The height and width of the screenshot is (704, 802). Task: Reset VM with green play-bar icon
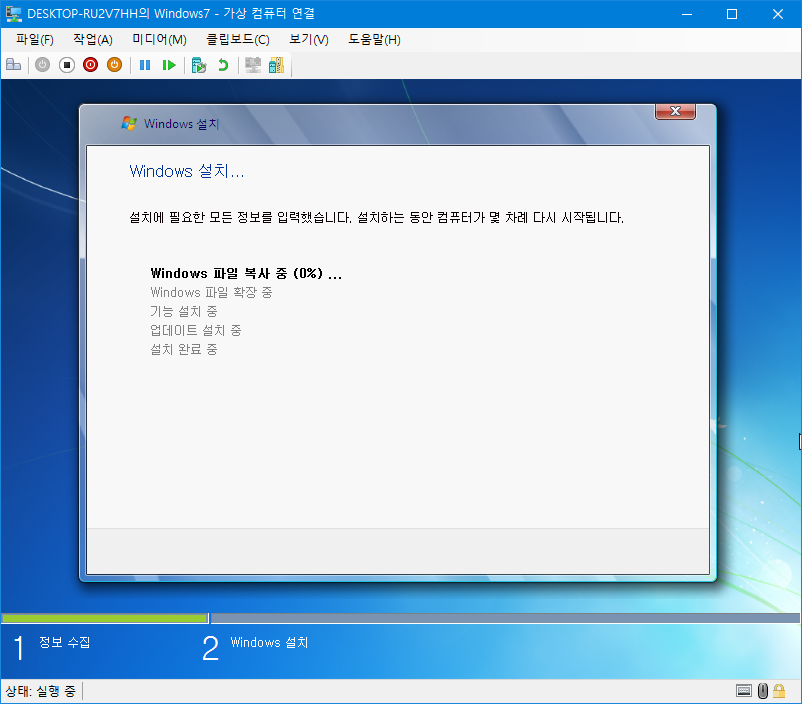click(169, 65)
